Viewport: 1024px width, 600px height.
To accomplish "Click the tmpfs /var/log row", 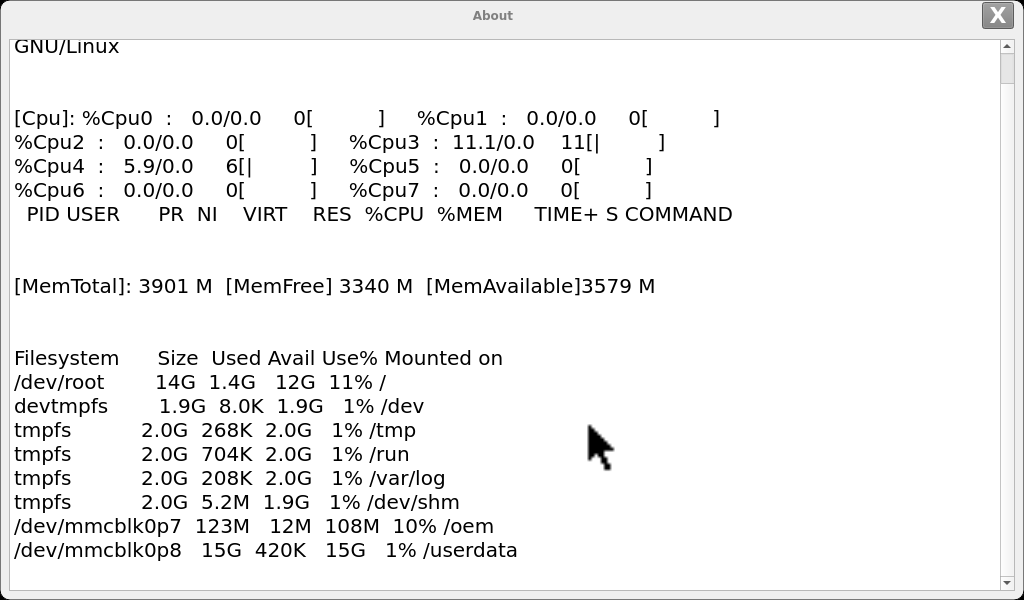I will 230,479.
